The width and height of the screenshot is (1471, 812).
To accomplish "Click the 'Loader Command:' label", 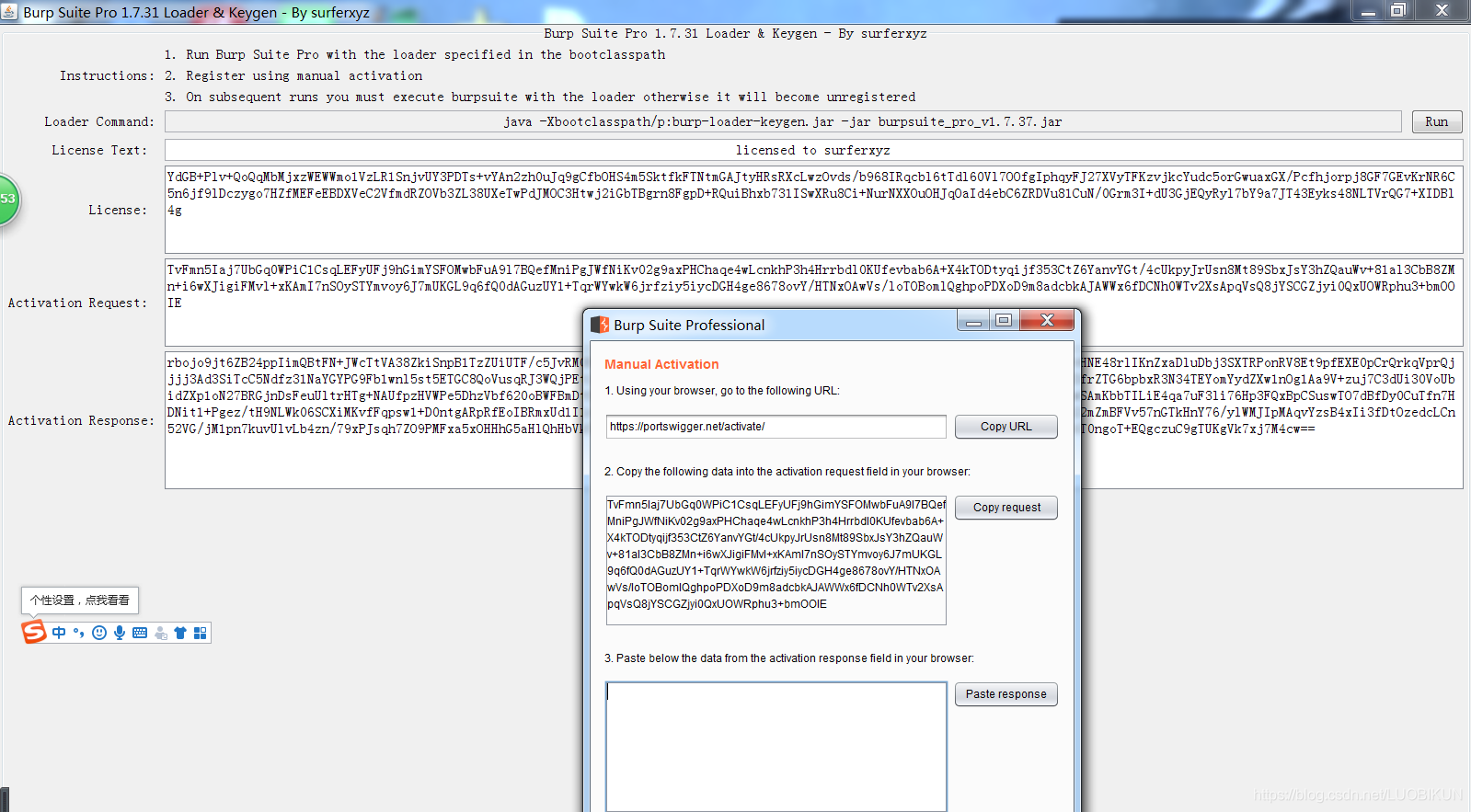I will 99,121.
